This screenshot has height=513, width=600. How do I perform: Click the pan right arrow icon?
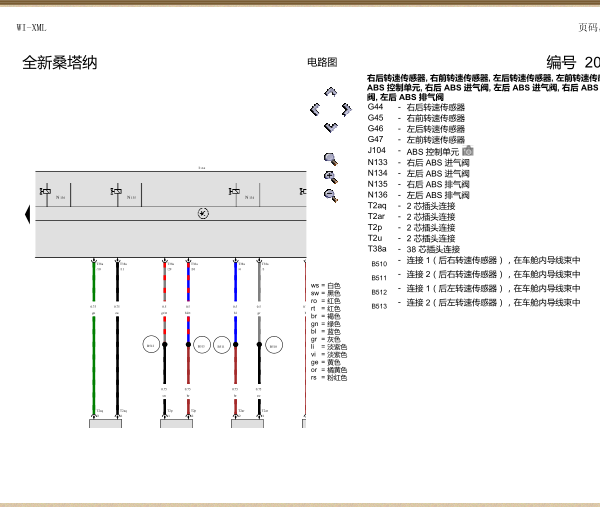(x=347, y=110)
